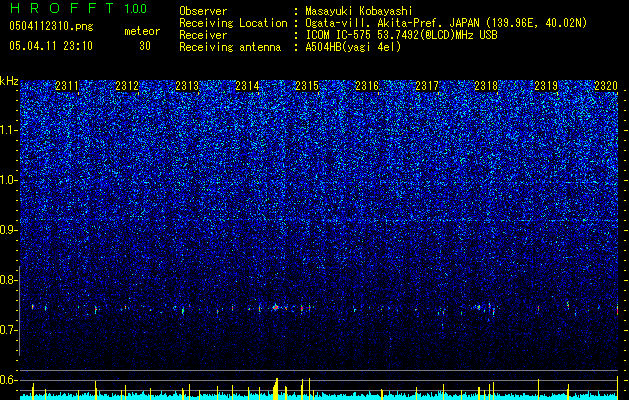
Task: Click the Observer label
Action: (203, 12)
